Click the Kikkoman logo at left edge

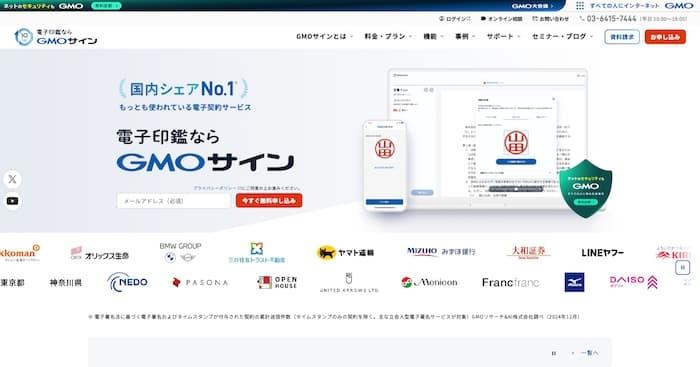[20, 253]
